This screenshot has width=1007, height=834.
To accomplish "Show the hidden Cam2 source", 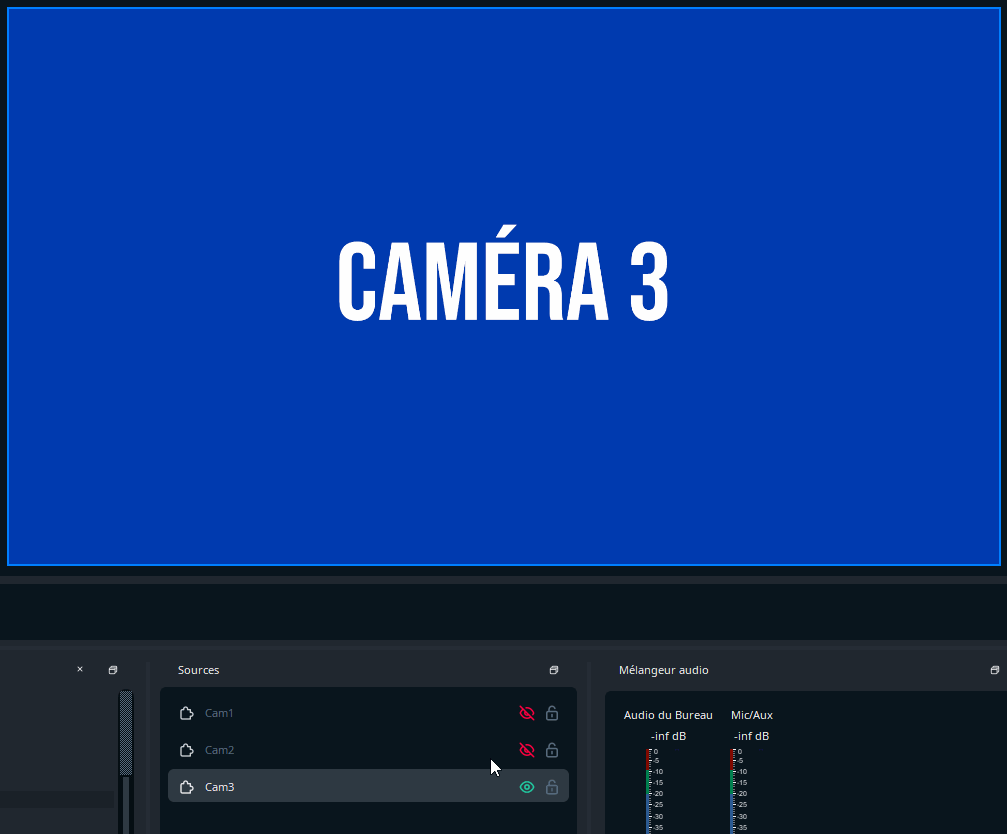I will [526, 750].
